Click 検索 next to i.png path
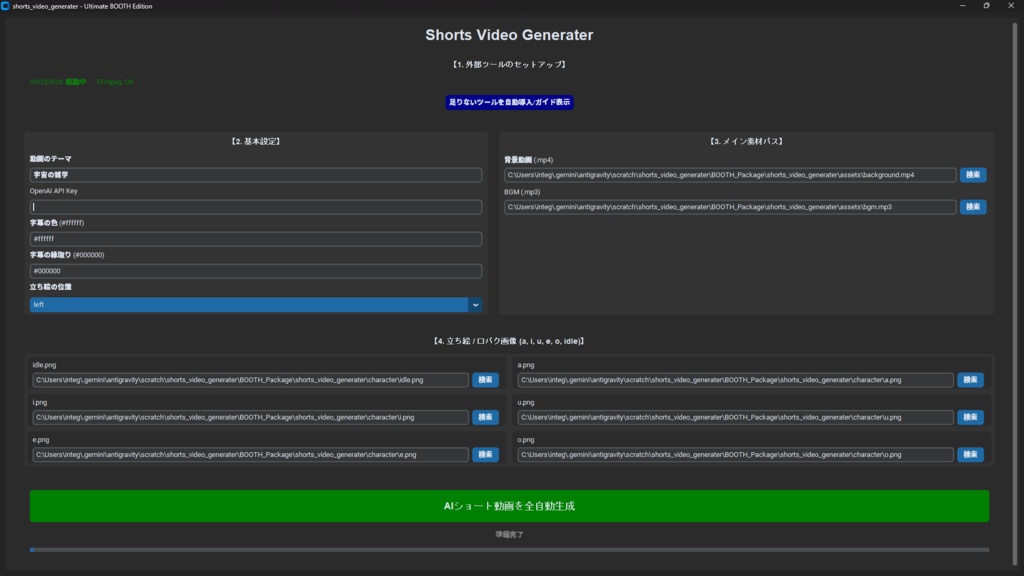Viewport: 1024px width, 576px height. point(484,417)
